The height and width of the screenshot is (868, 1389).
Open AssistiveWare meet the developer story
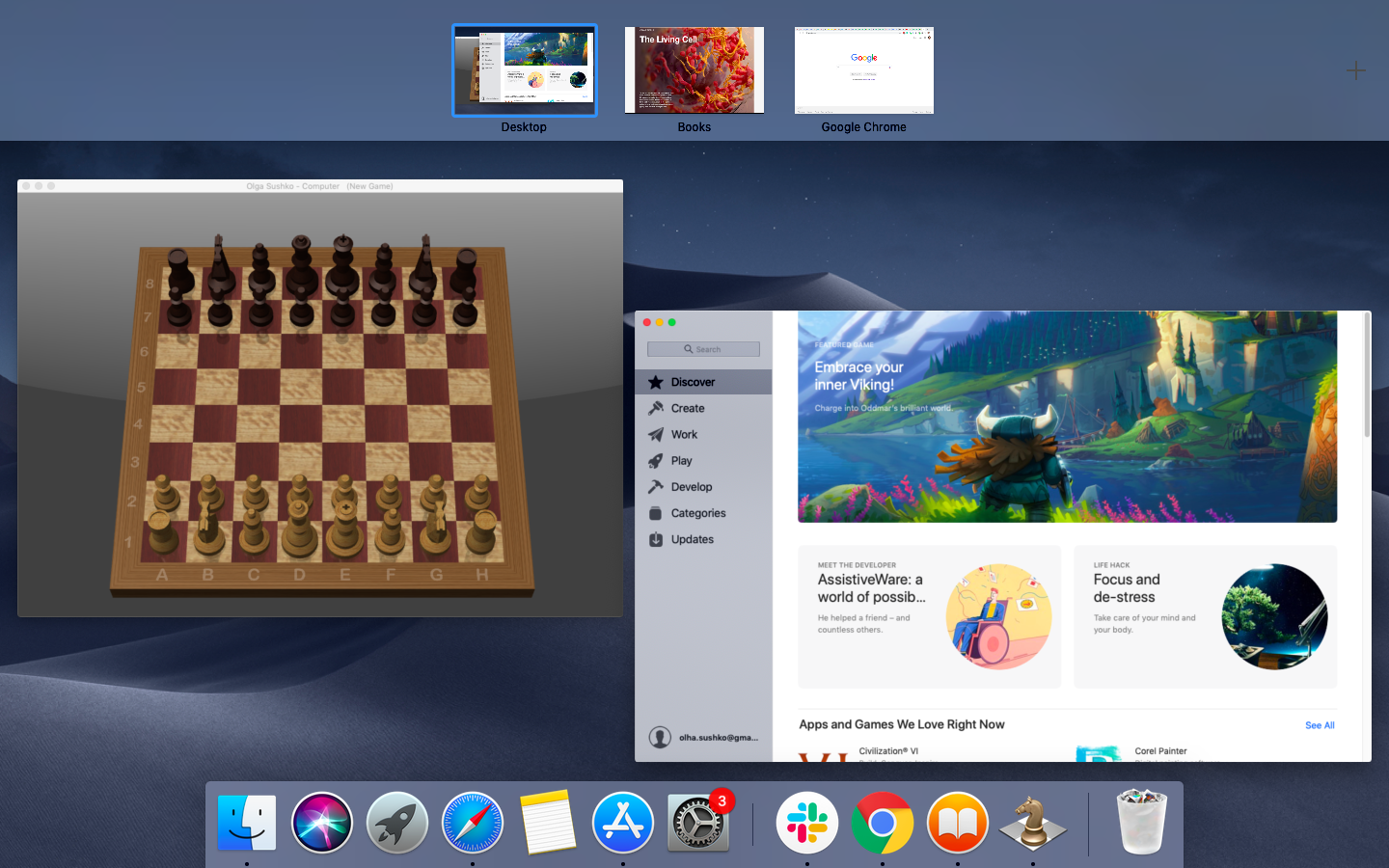[930, 617]
